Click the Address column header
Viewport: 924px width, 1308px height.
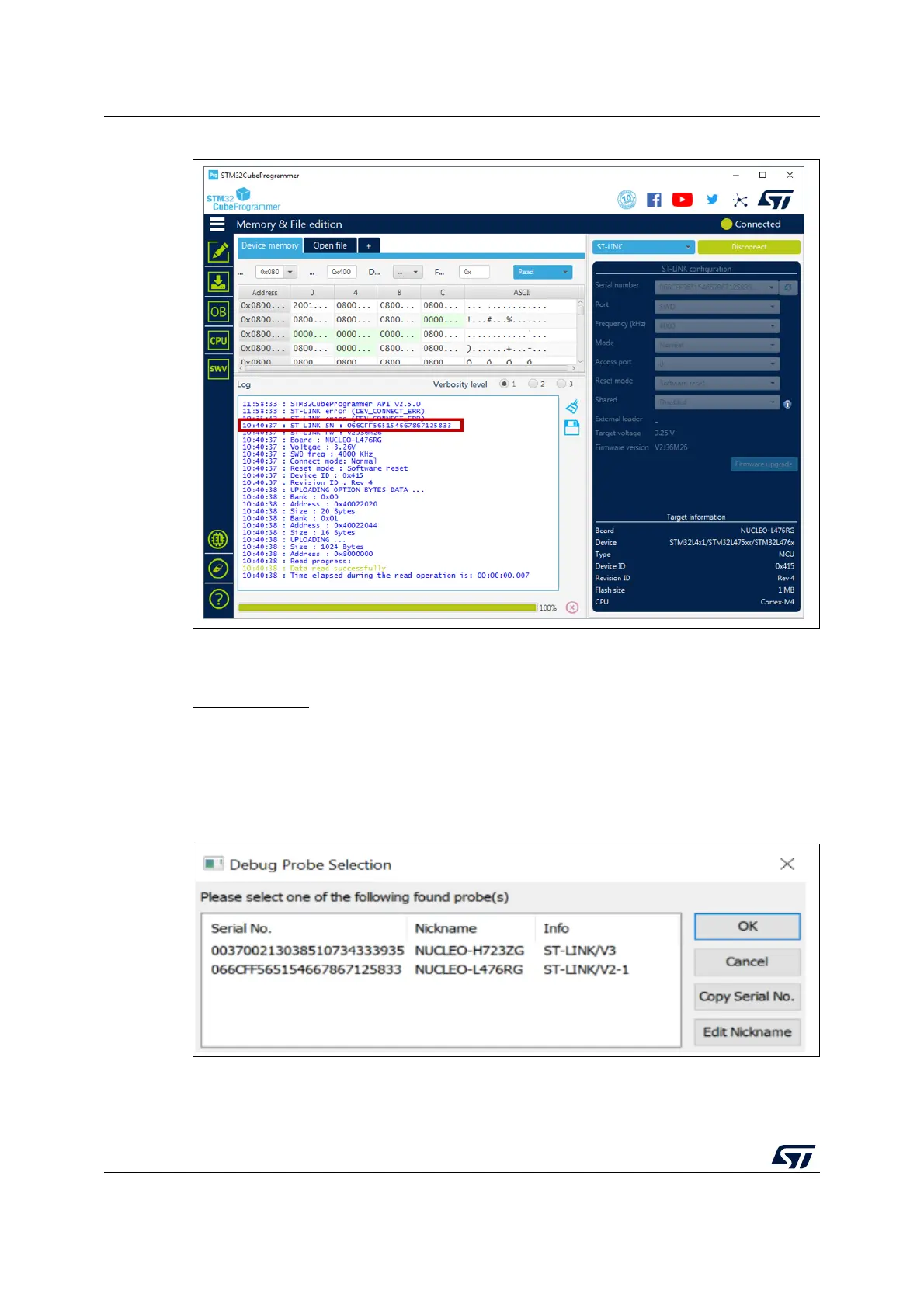click(x=265, y=293)
